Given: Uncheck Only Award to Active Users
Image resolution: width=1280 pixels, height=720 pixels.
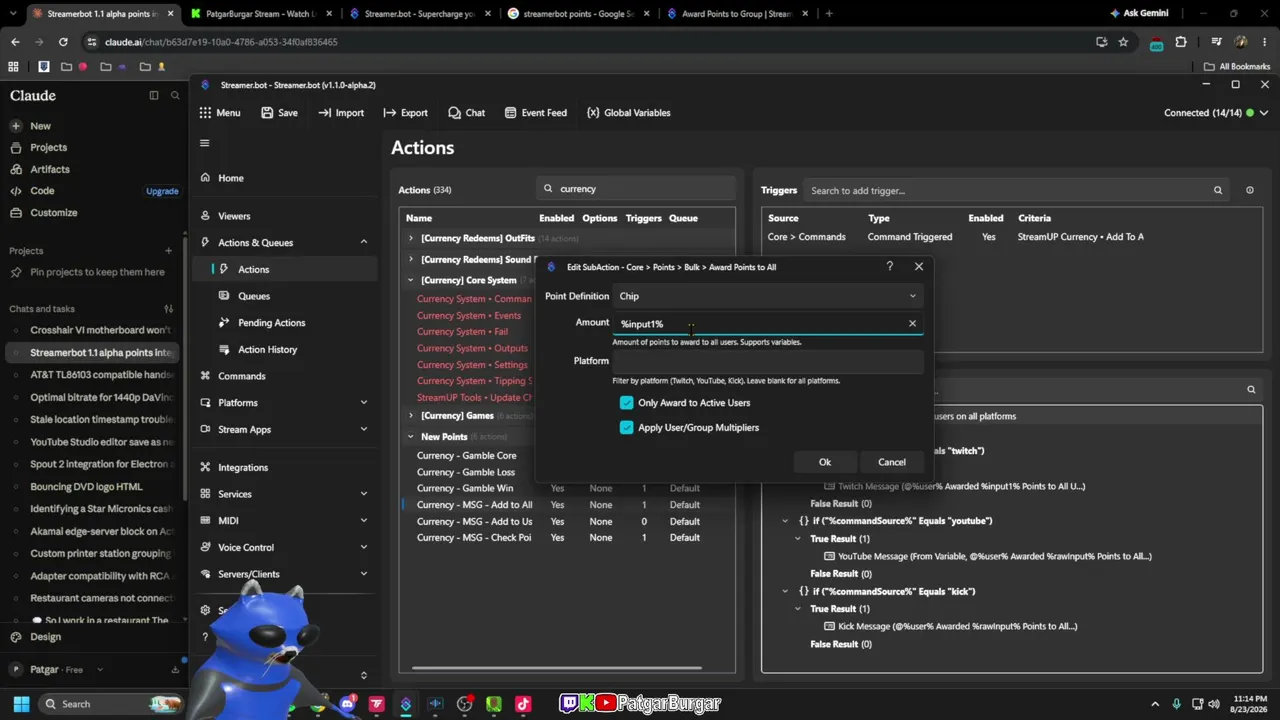Looking at the screenshot, I should [x=627, y=403].
